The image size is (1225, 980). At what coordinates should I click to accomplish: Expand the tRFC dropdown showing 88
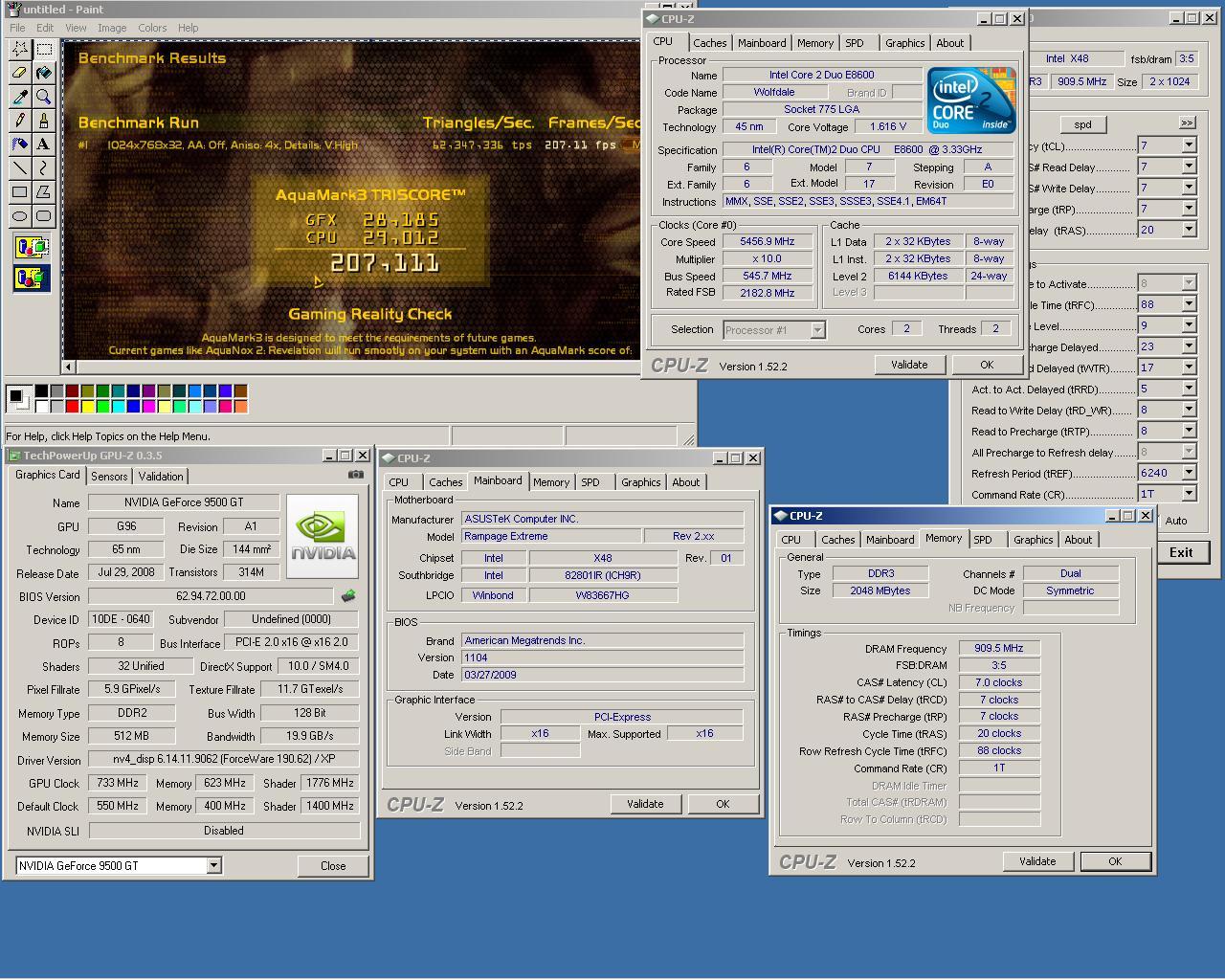point(1189,304)
